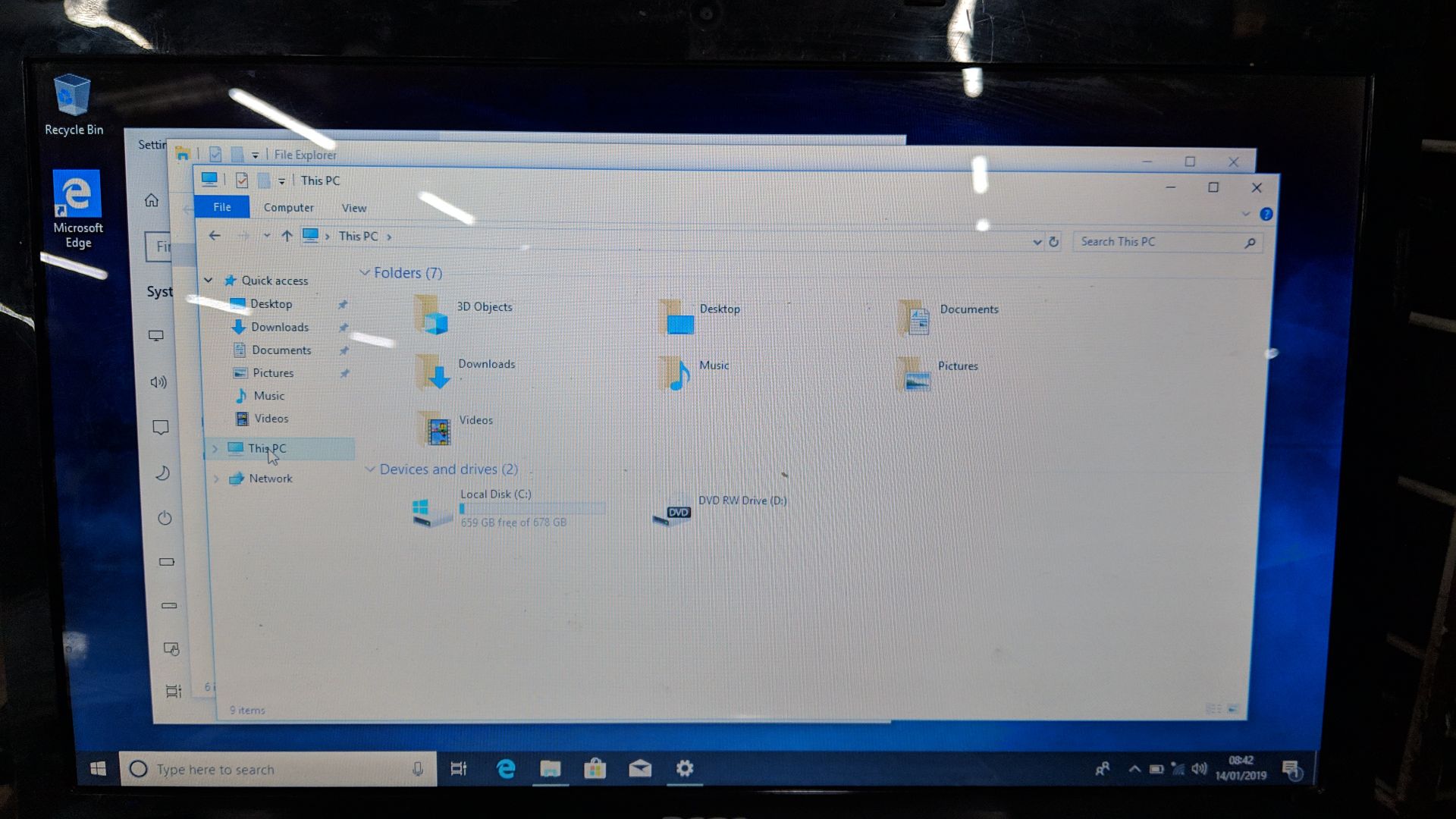The image size is (1456, 819).
Task: Expand the This PC tree item
Action: 214,448
